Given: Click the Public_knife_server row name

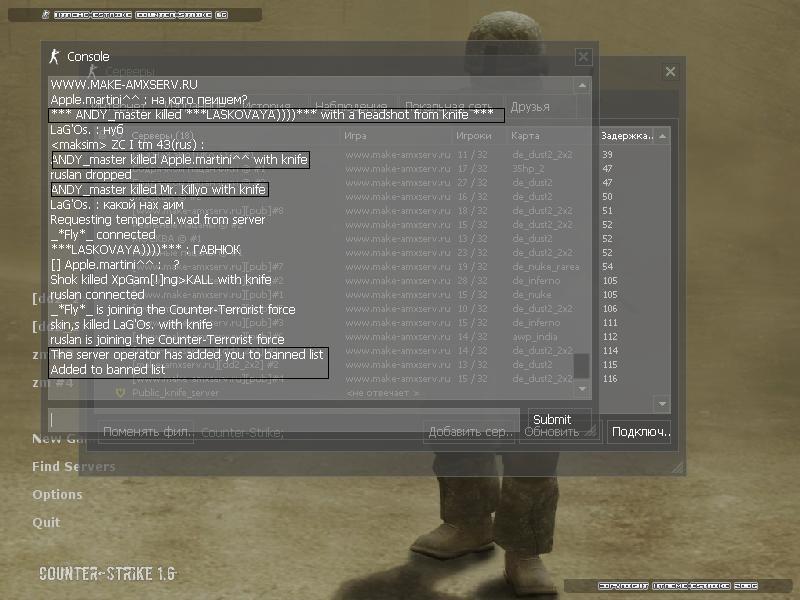Looking at the screenshot, I should [x=175, y=393].
